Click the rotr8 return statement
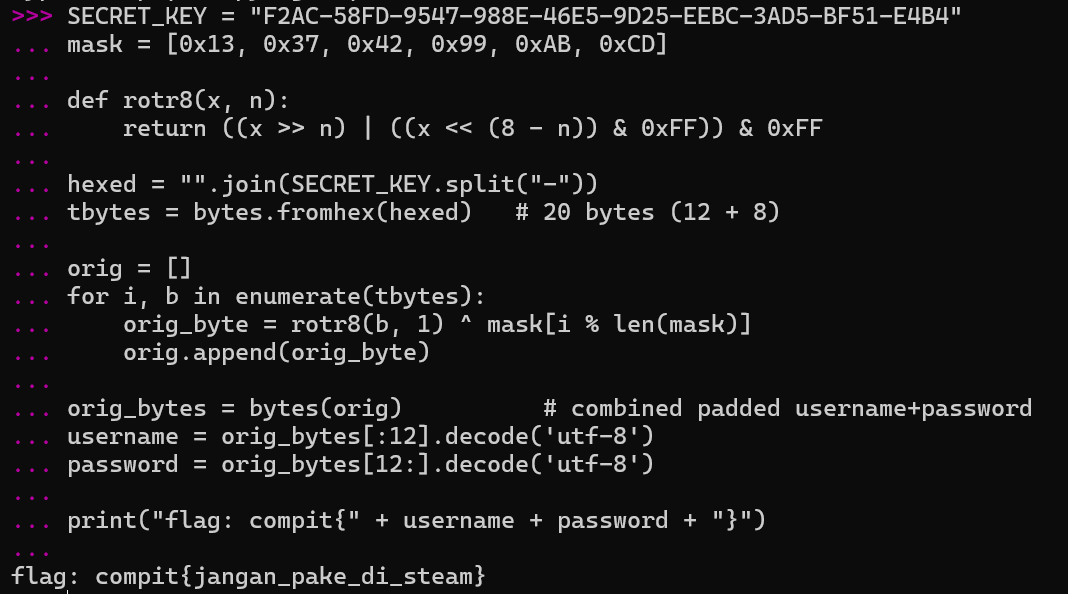The height and width of the screenshot is (594, 1068). tap(472, 129)
